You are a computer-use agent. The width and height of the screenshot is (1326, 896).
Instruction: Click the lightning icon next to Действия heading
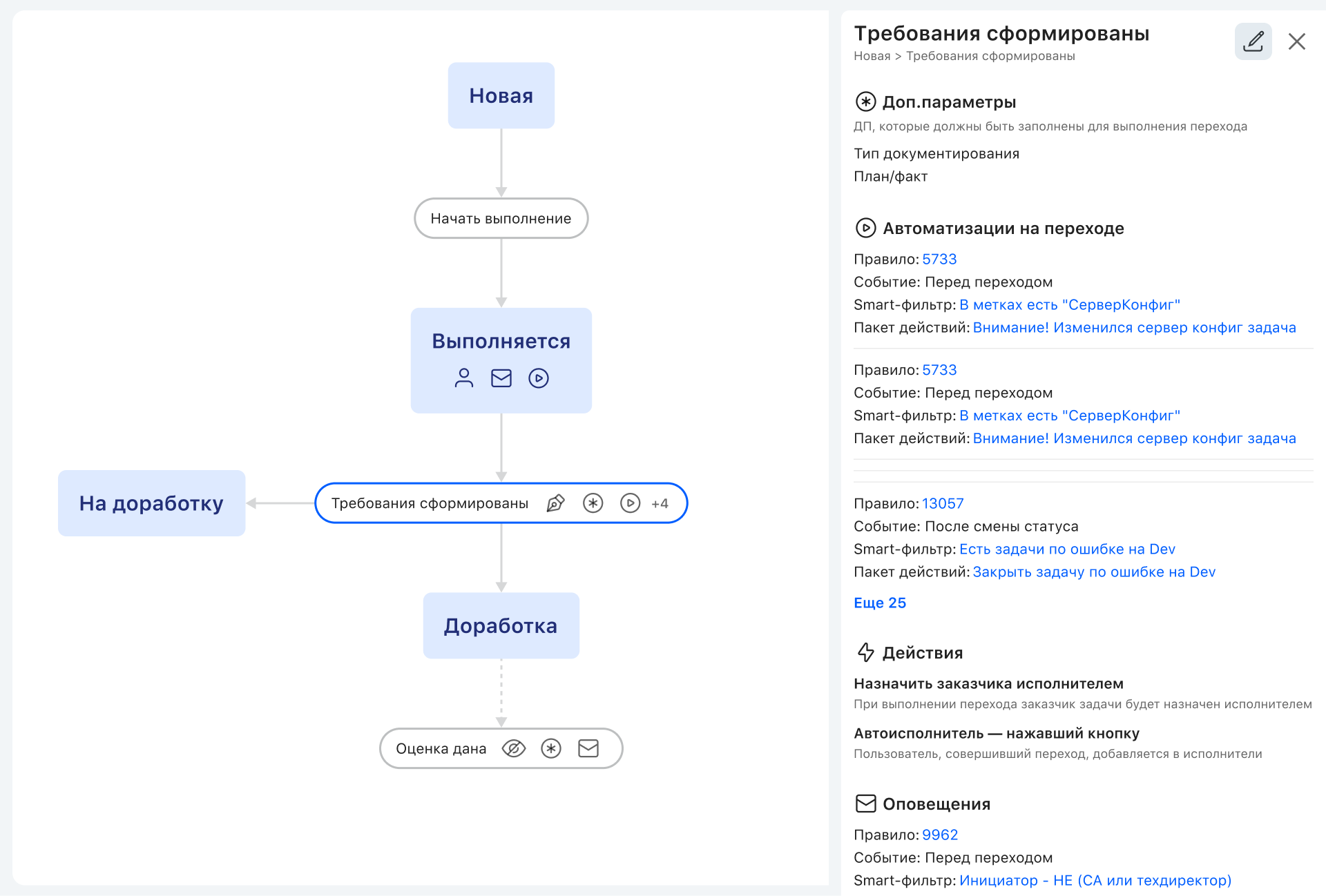865,652
